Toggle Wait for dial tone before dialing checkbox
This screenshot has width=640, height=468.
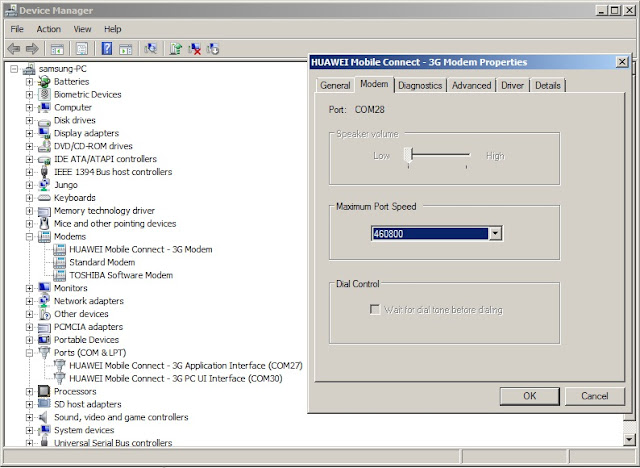click(375, 309)
